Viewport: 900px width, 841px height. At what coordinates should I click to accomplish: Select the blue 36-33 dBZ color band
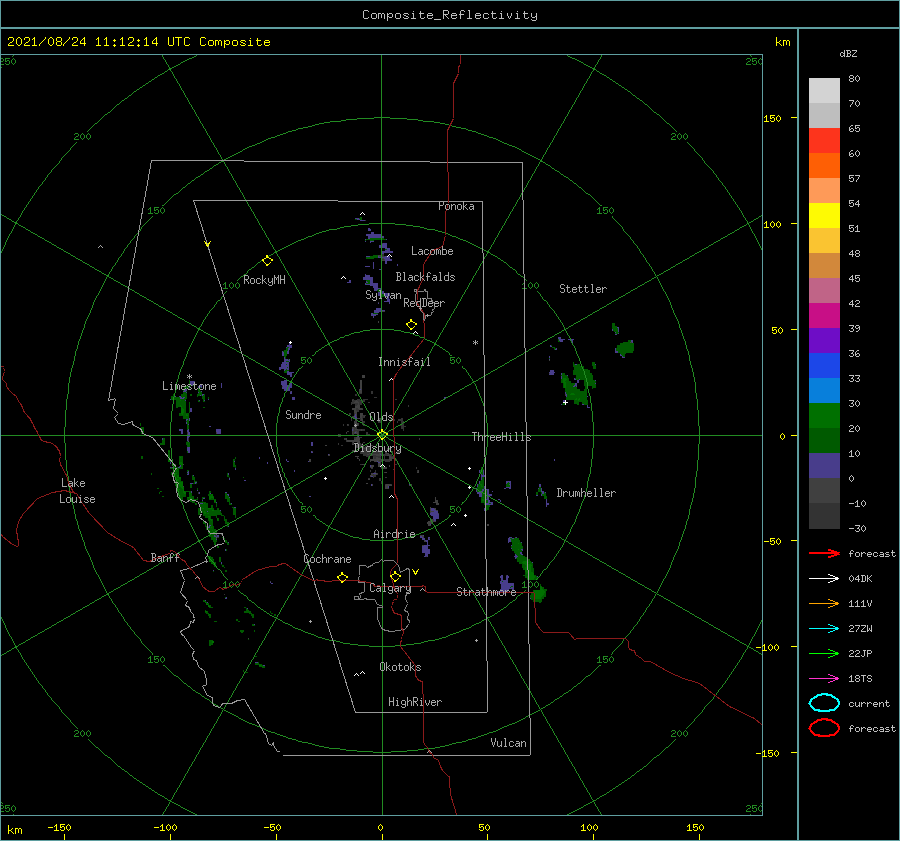point(824,366)
